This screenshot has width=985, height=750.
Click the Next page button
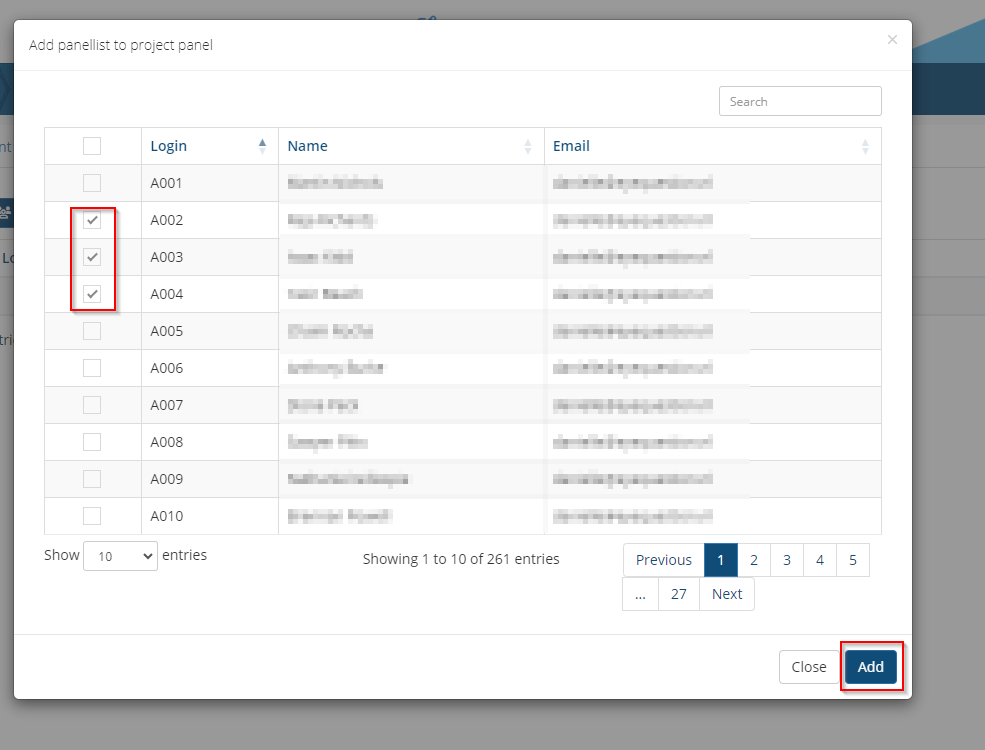point(727,594)
